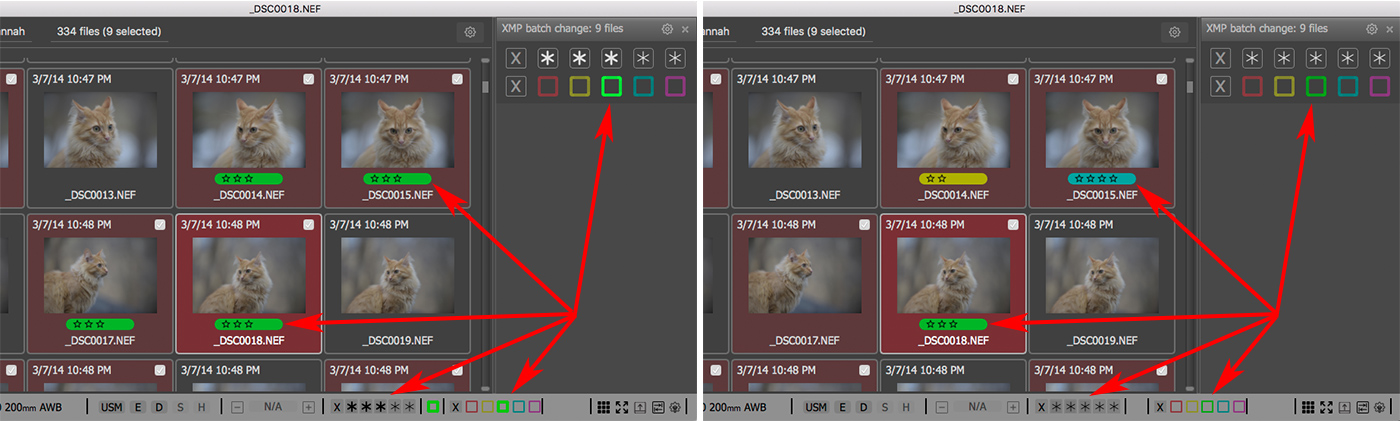Click fullscreen expand icon in right screenshot's bottom bar
This screenshot has height=421, width=1400.
tap(1324, 407)
